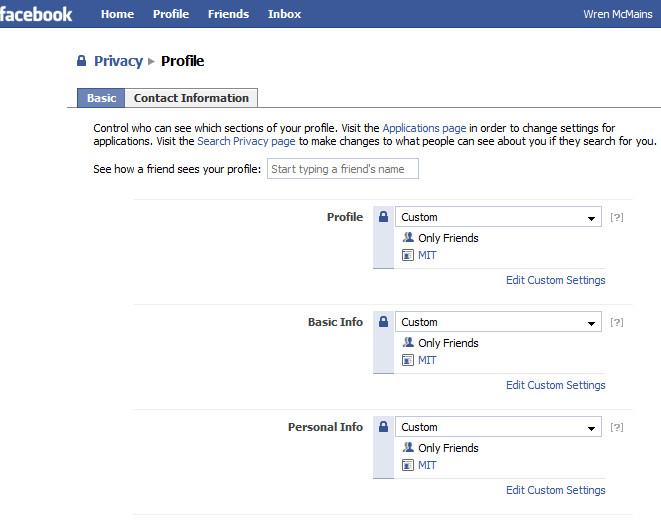Focus the friend's name input field
661x520 pixels.
pos(343,169)
